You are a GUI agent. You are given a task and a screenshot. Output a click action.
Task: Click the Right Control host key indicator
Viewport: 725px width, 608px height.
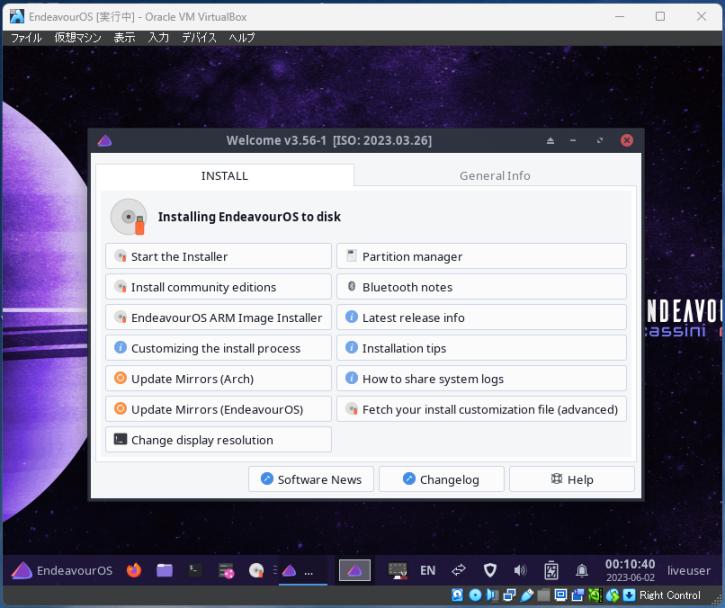point(670,595)
